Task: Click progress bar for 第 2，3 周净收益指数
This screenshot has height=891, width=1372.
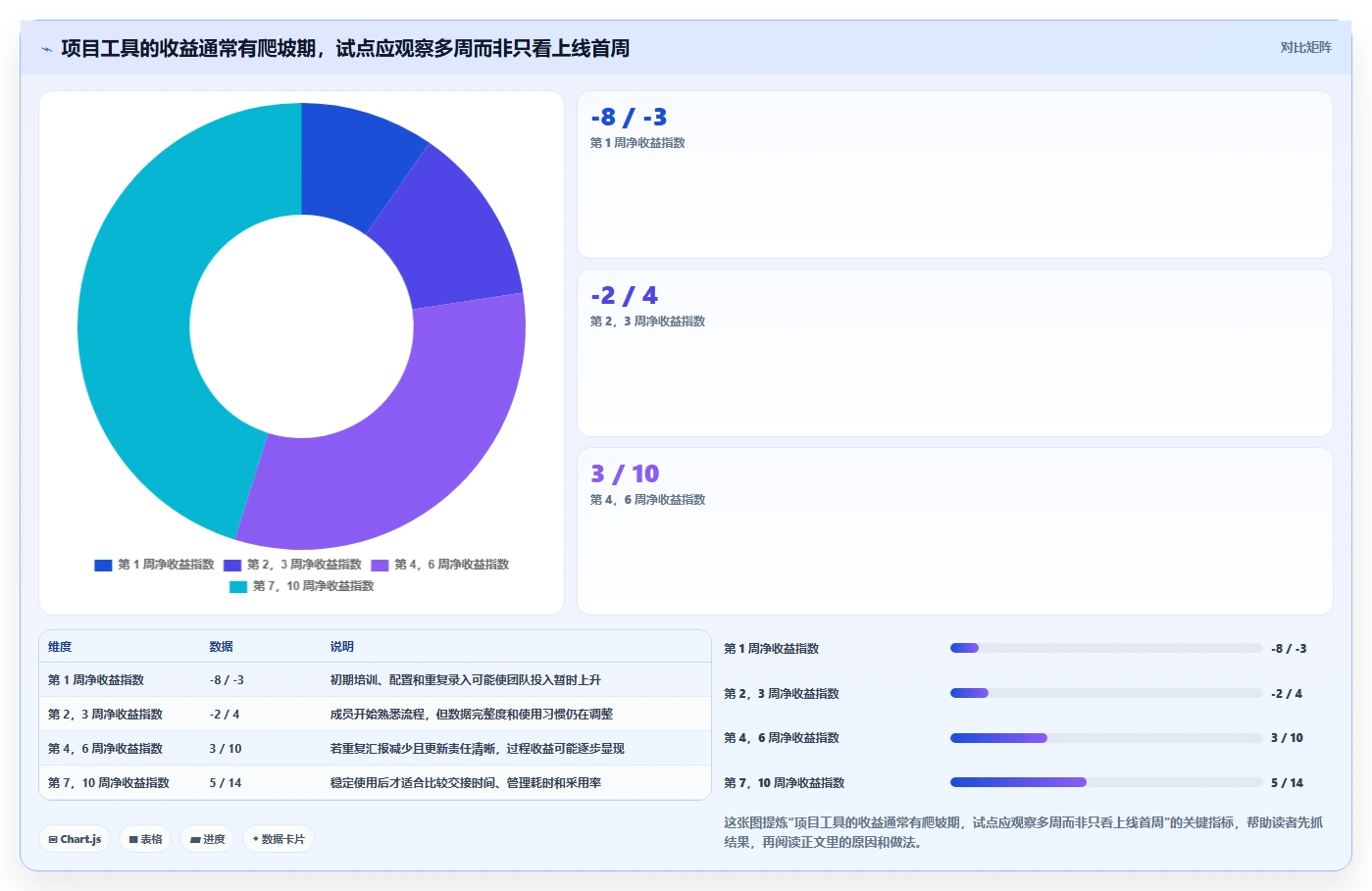Action: click(1106, 693)
